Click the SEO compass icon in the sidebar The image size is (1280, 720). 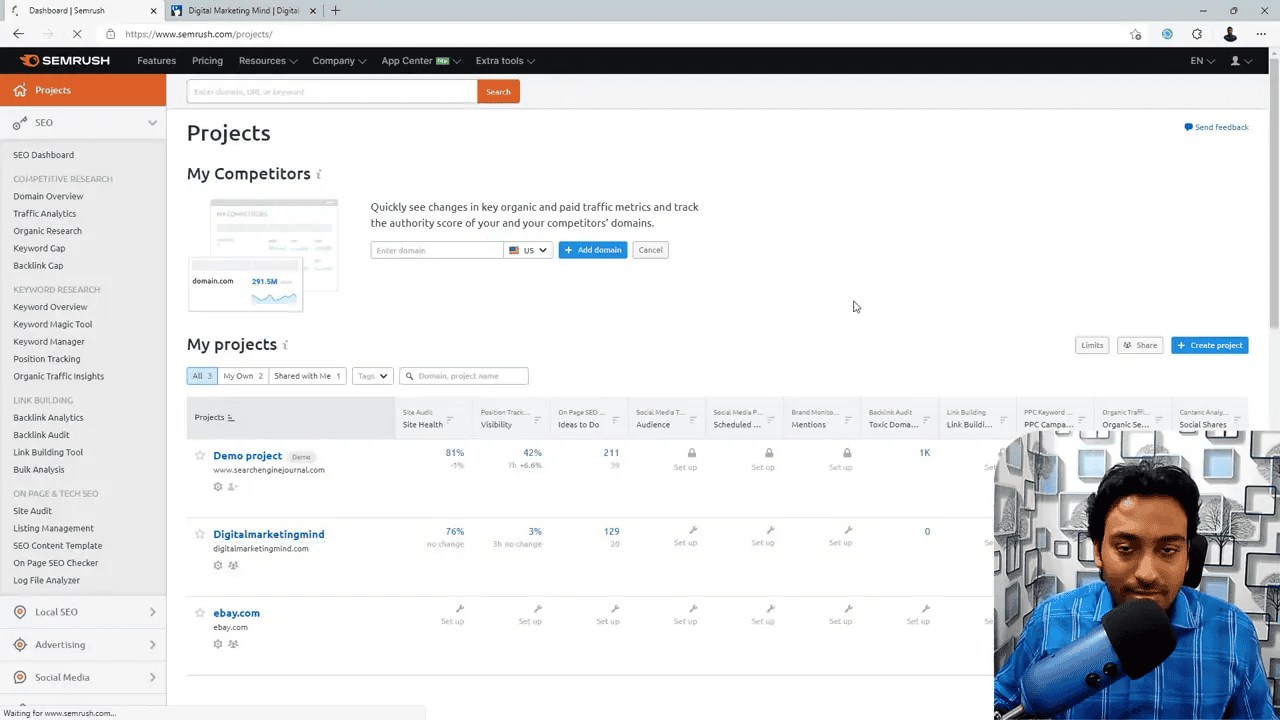click(x=18, y=122)
